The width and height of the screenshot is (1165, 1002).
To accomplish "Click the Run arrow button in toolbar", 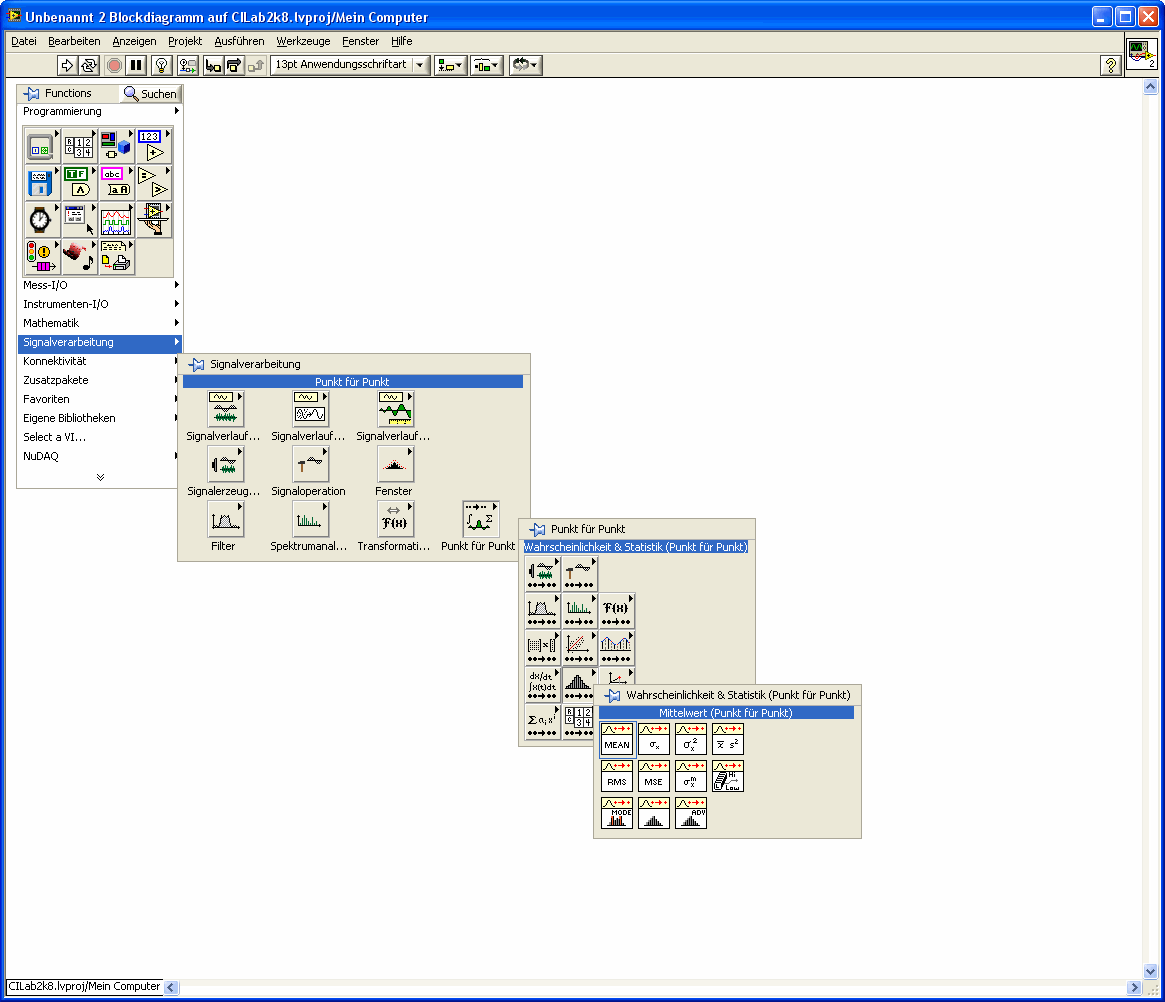I will click(x=67, y=65).
